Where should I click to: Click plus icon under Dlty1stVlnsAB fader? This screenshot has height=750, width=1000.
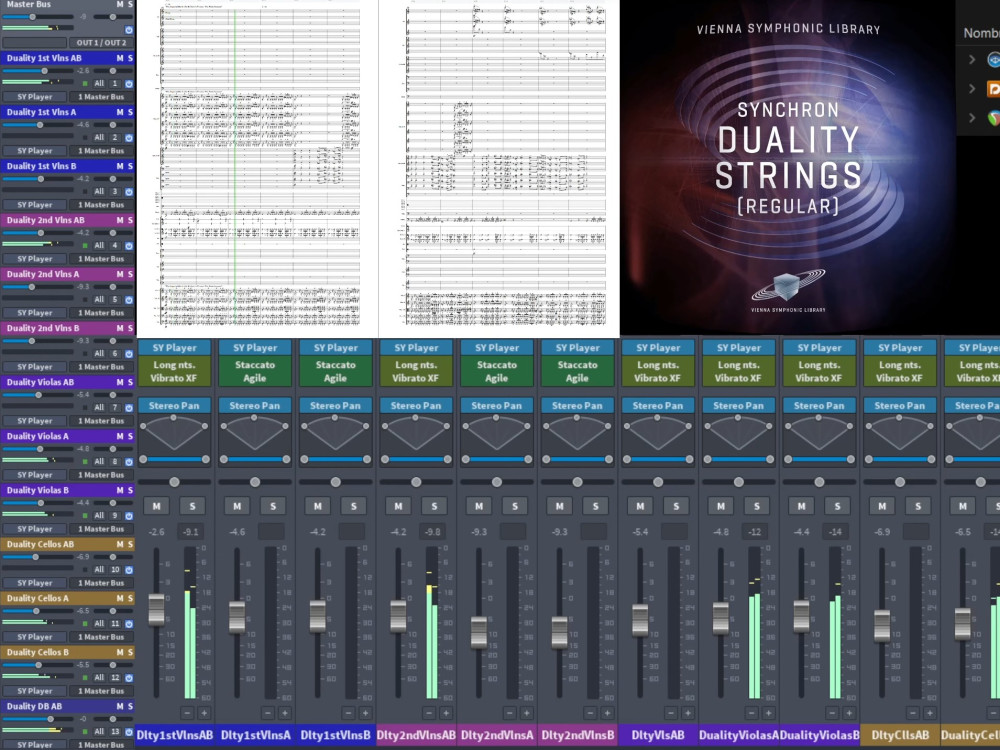204,713
